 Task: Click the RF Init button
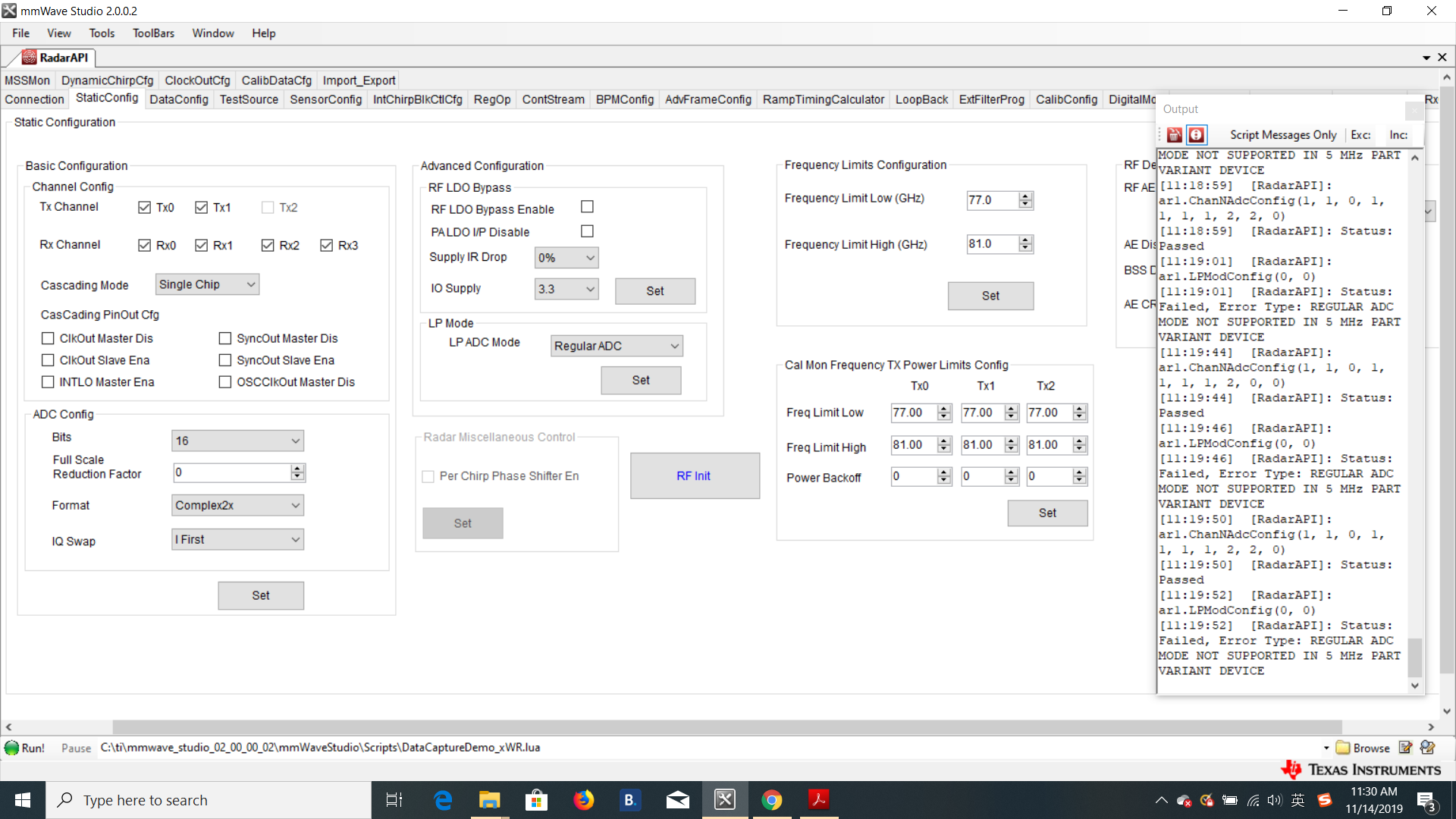pyautogui.click(x=694, y=475)
